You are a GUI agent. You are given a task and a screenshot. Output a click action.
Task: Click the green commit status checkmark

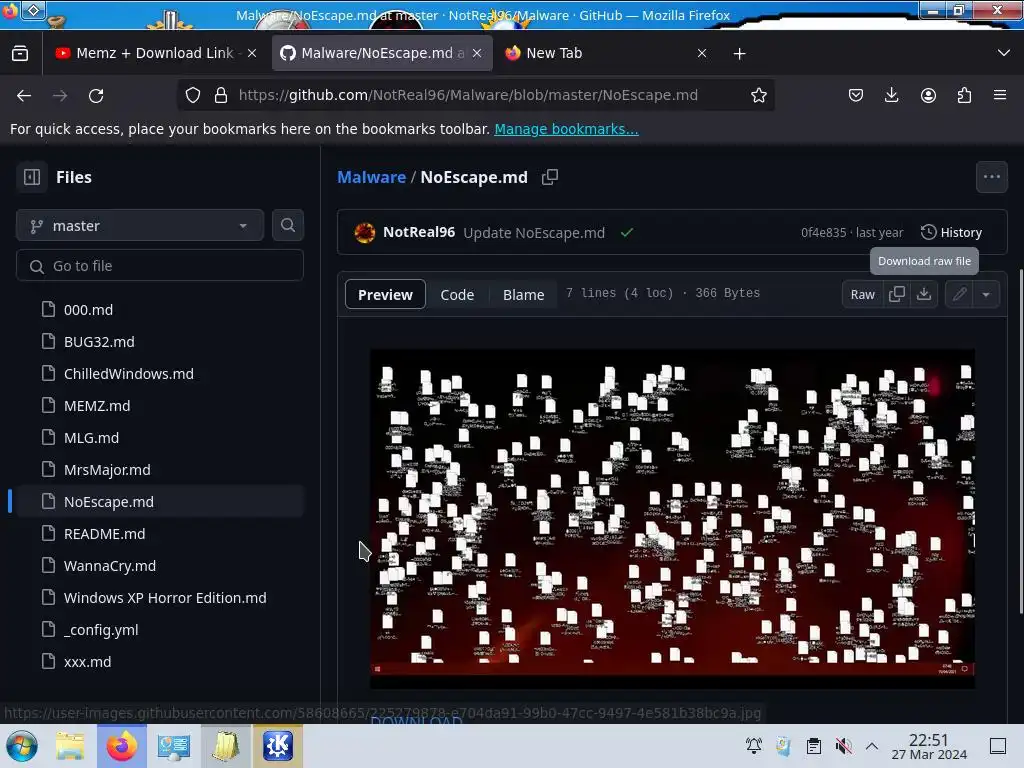(627, 232)
